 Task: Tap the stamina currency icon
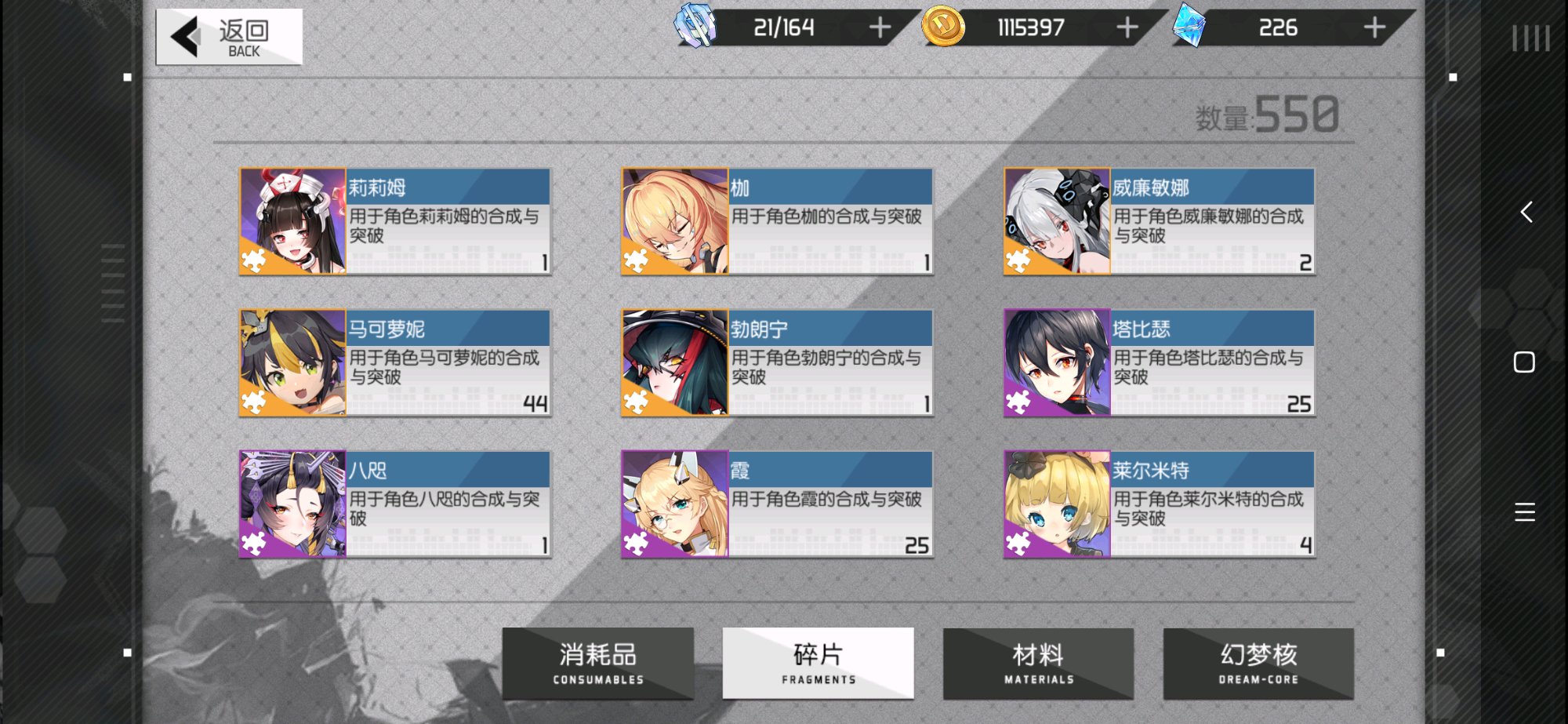(x=695, y=25)
